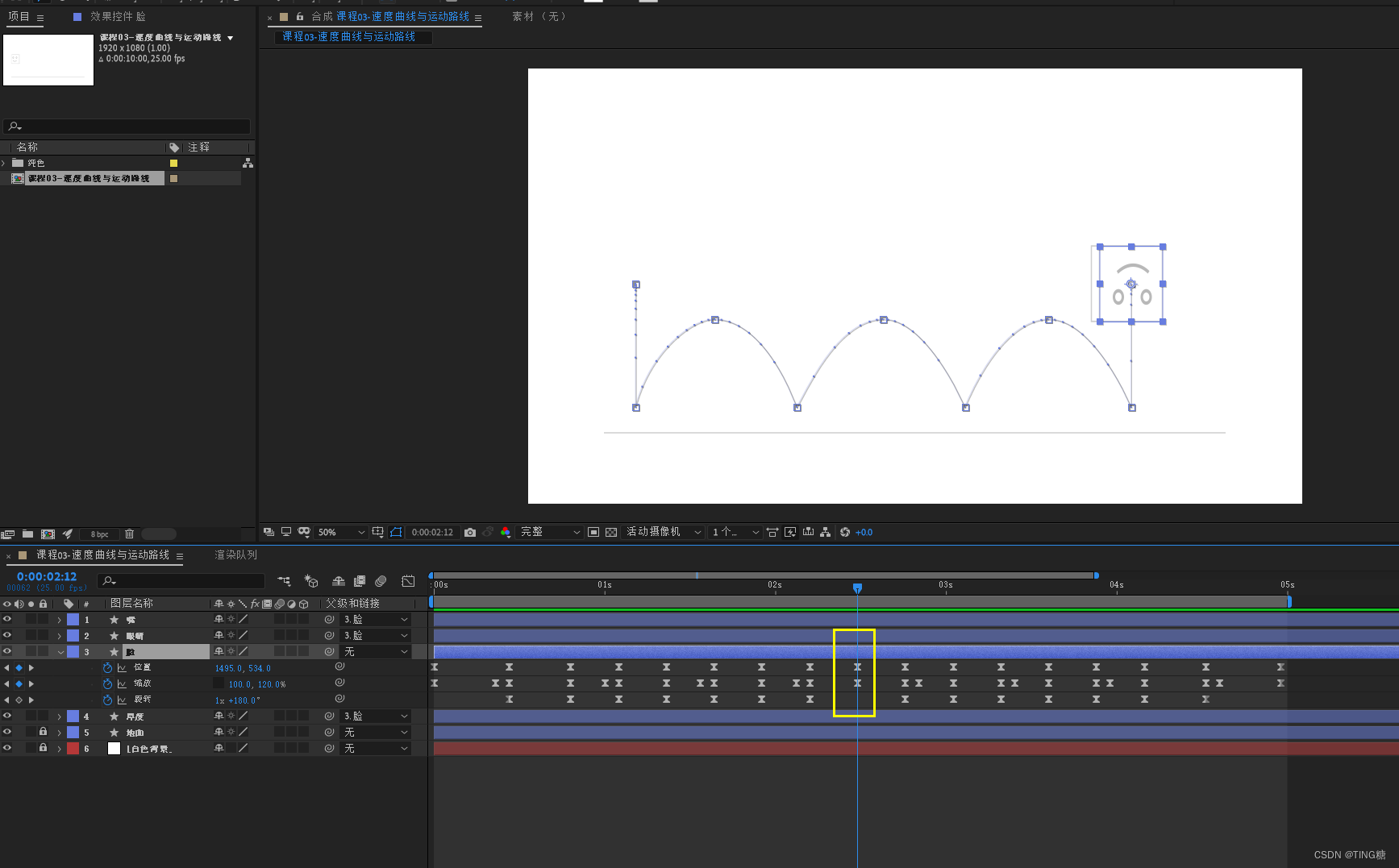Open the 完整 resolution dropdown
Viewport: 1399px width, 868px height.
[550, 532]
